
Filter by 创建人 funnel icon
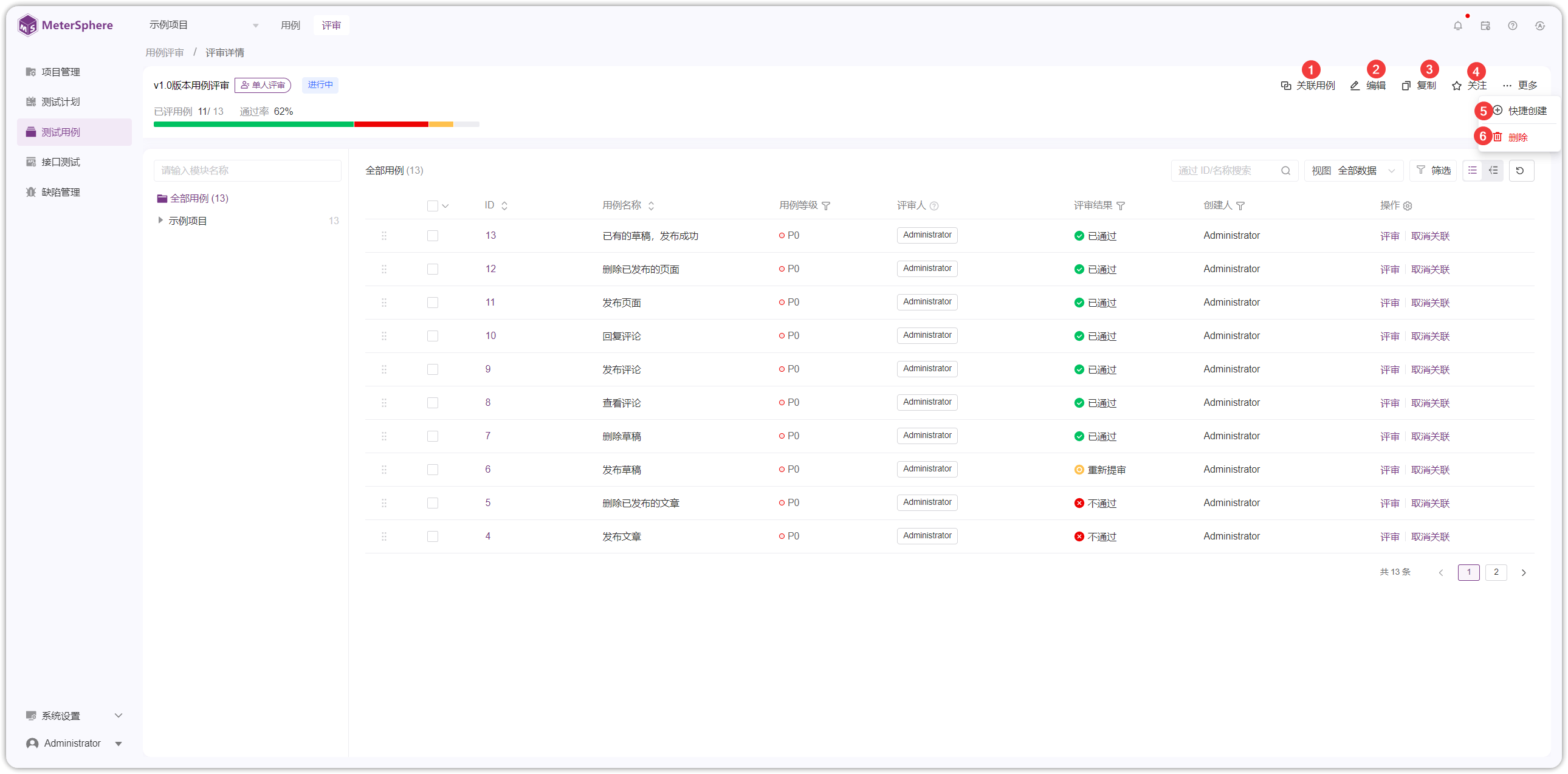[x=1240, y=206]
